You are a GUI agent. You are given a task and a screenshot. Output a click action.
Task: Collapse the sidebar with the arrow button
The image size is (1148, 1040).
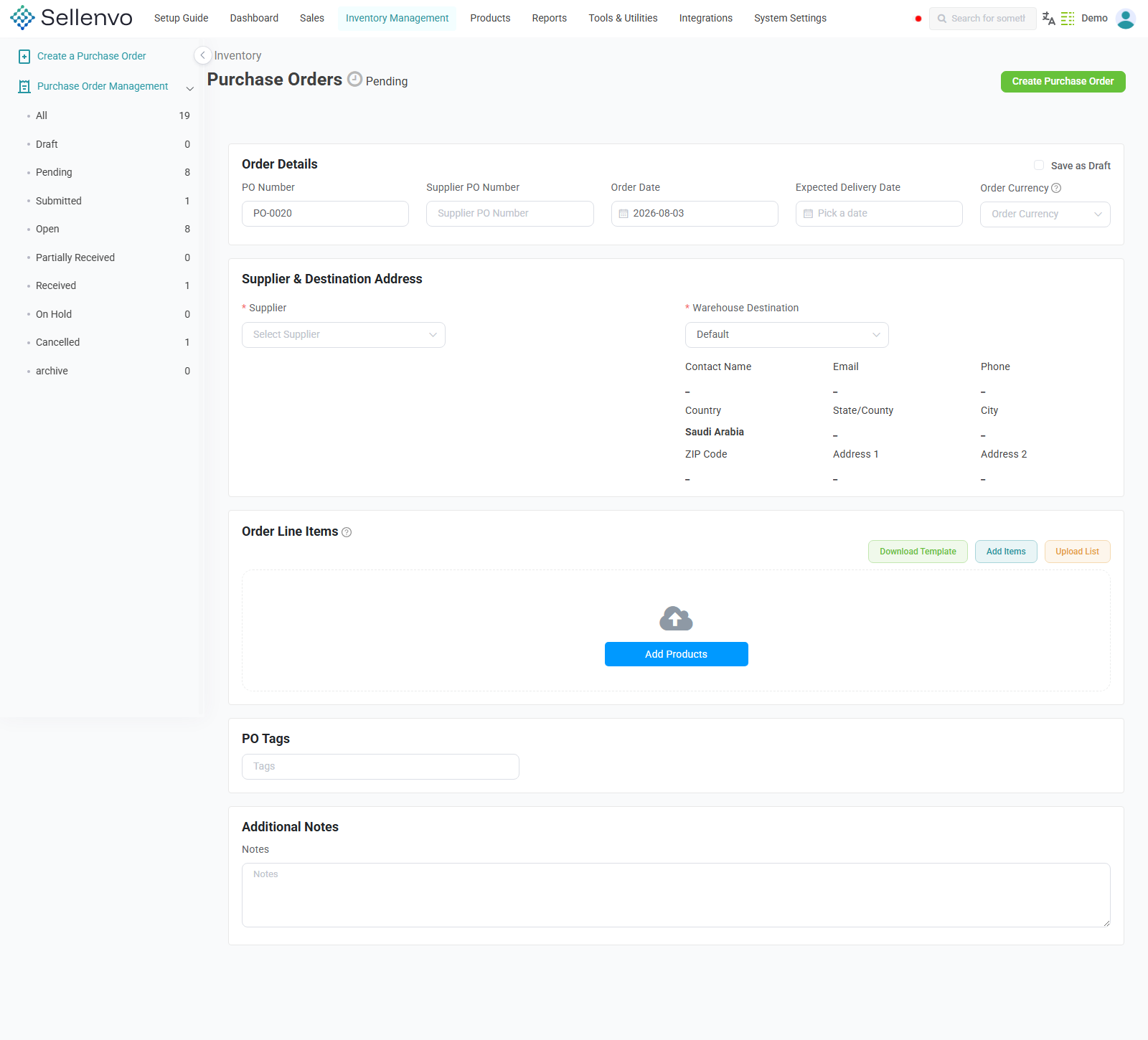203,55
